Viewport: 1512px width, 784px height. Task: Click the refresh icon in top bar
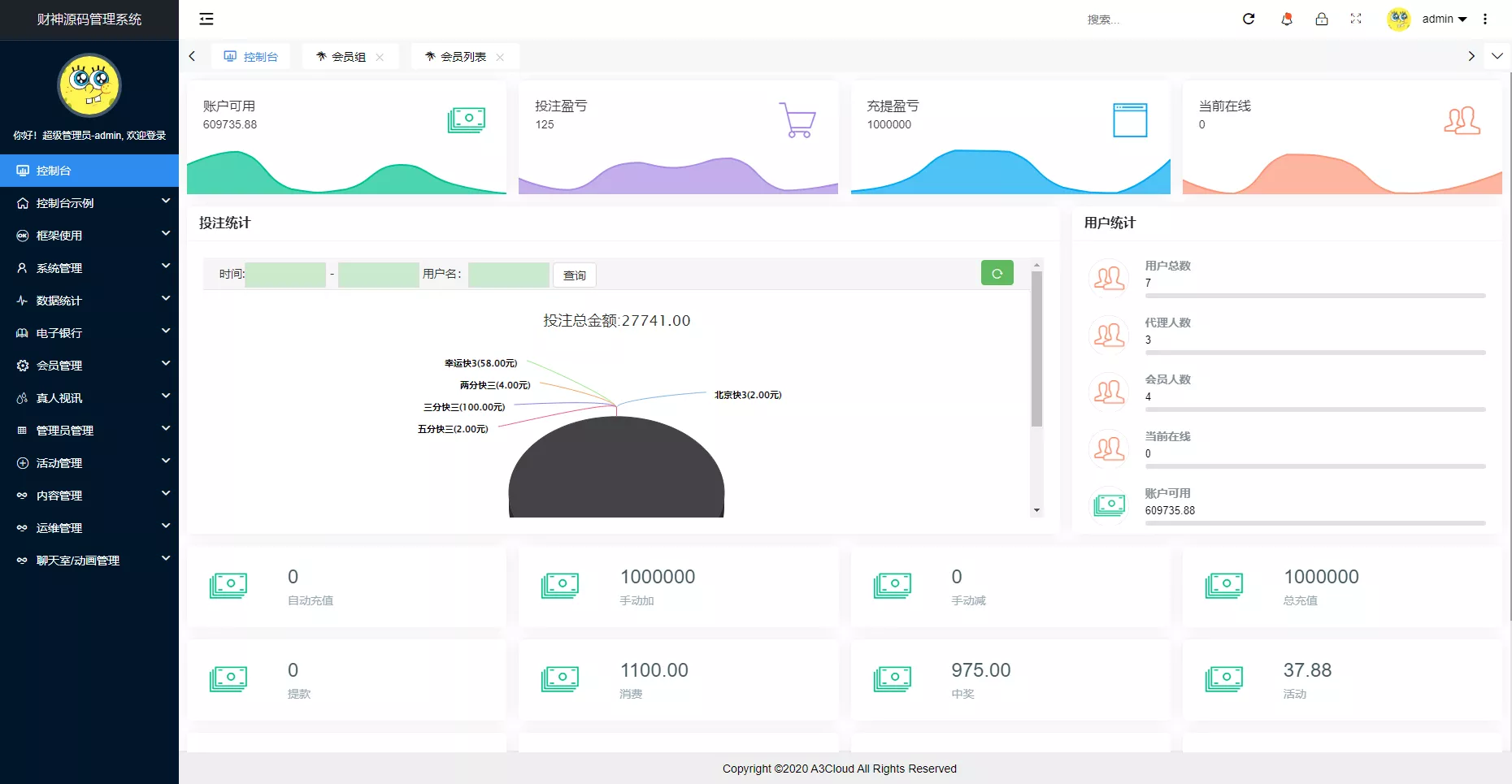[1249, 19]
